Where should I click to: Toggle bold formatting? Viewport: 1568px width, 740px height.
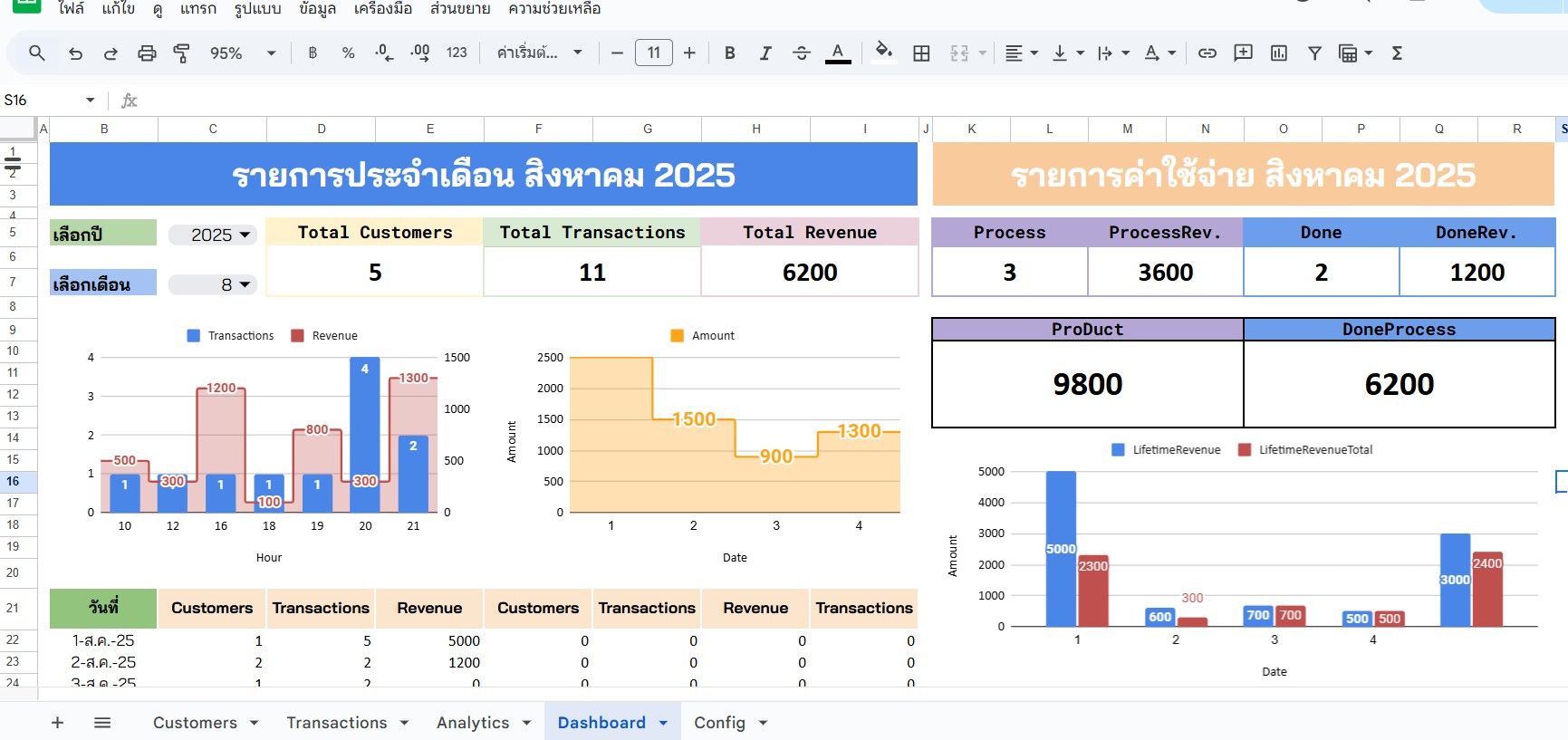pyautogui.click(x=729, y=53)
